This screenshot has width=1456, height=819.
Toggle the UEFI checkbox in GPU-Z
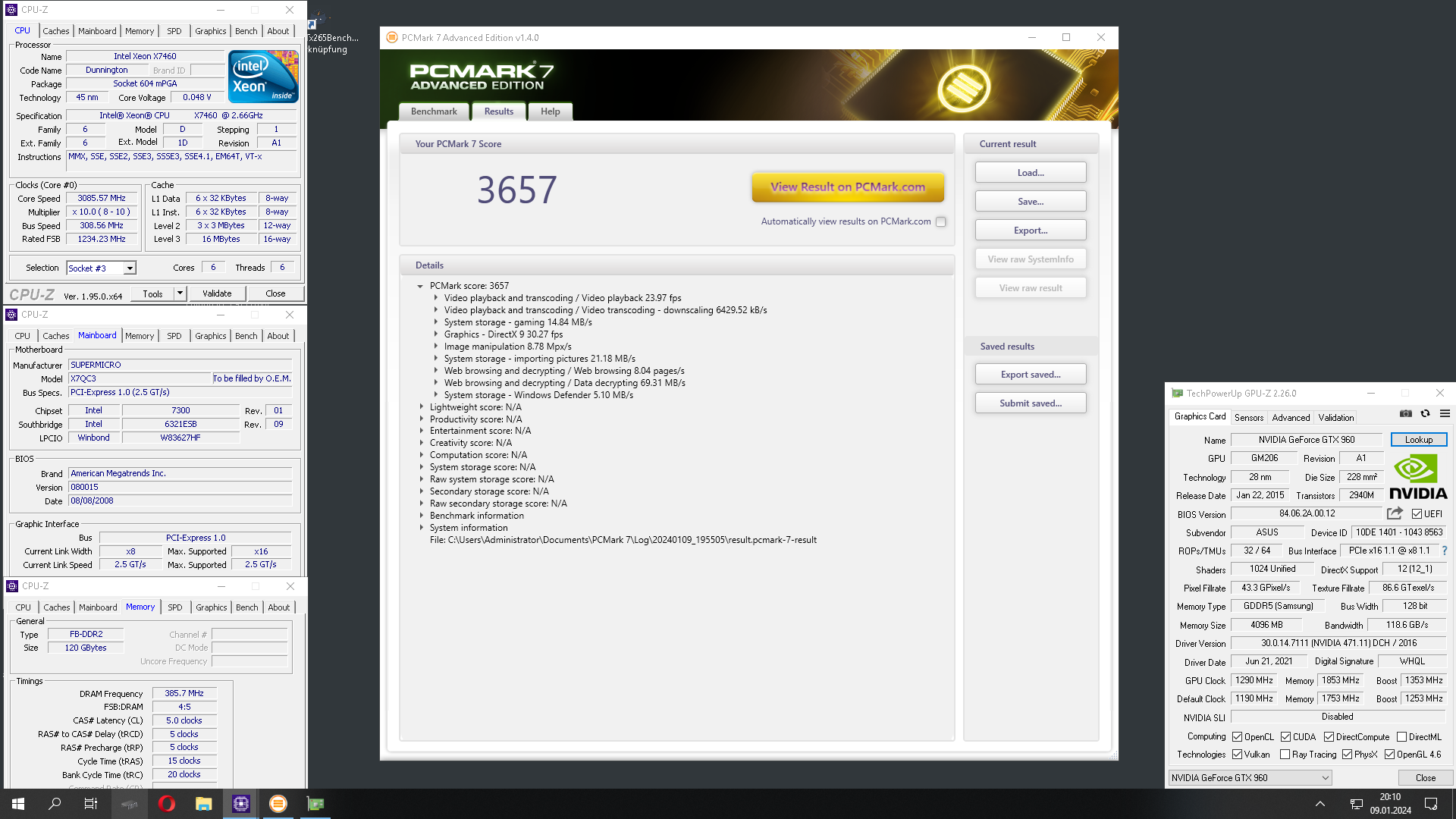point(1417,514)
